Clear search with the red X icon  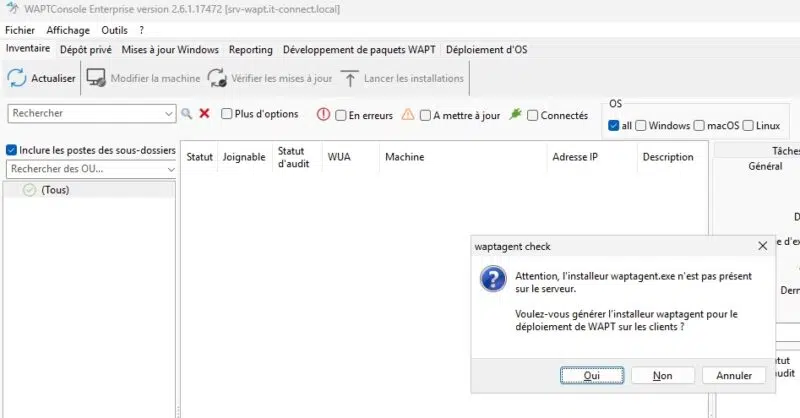click(204, 113)
